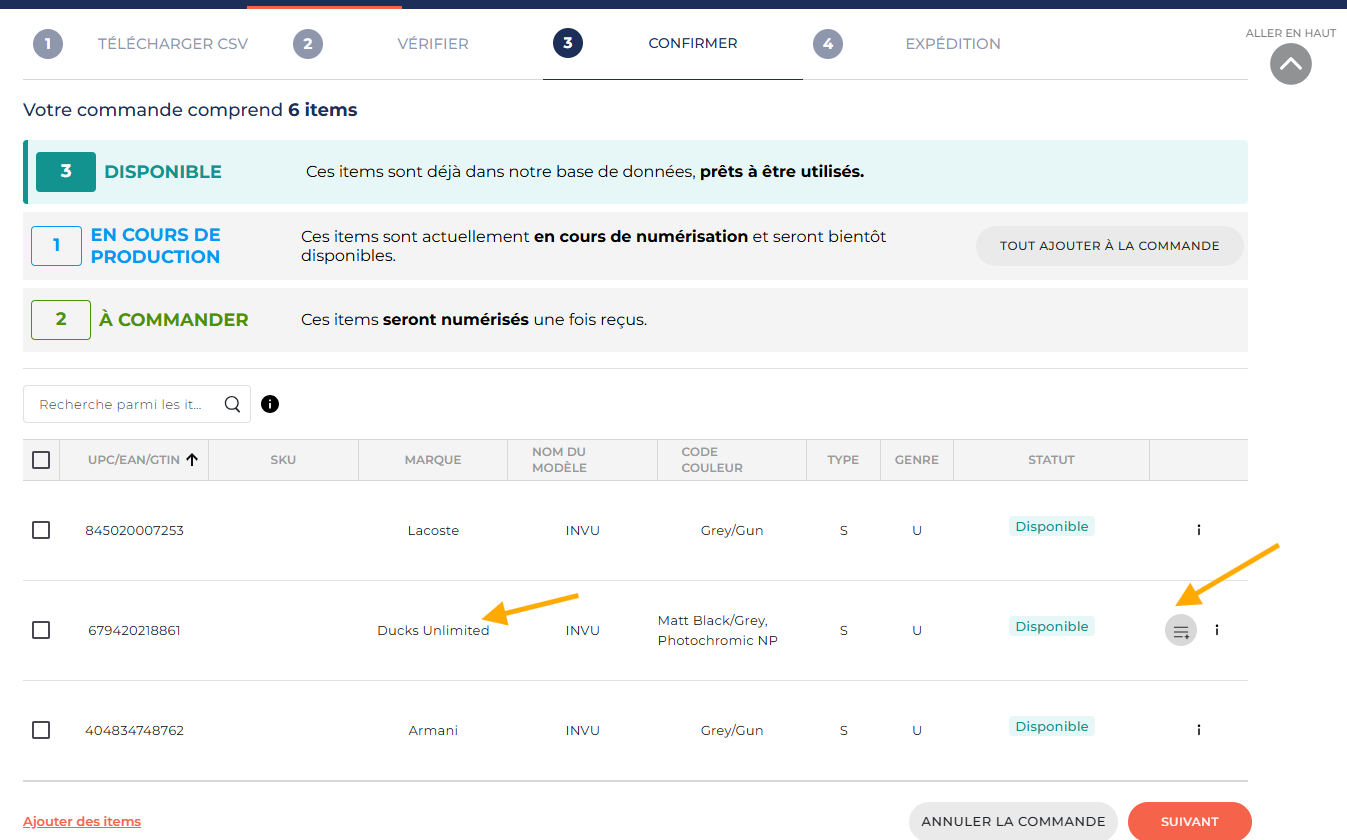The width and height of the screenshot is (1347, 840).
Task: Check the Lacoste item checkbox
Action: [41, 530]
